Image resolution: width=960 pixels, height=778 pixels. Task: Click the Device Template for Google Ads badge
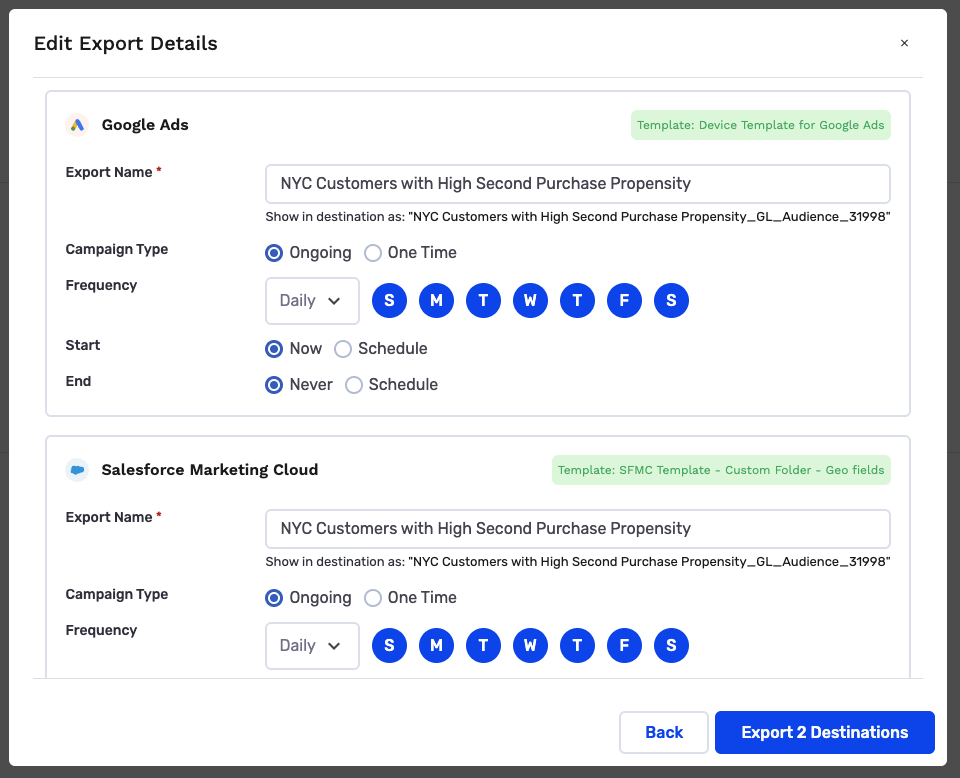coord(760,125)
